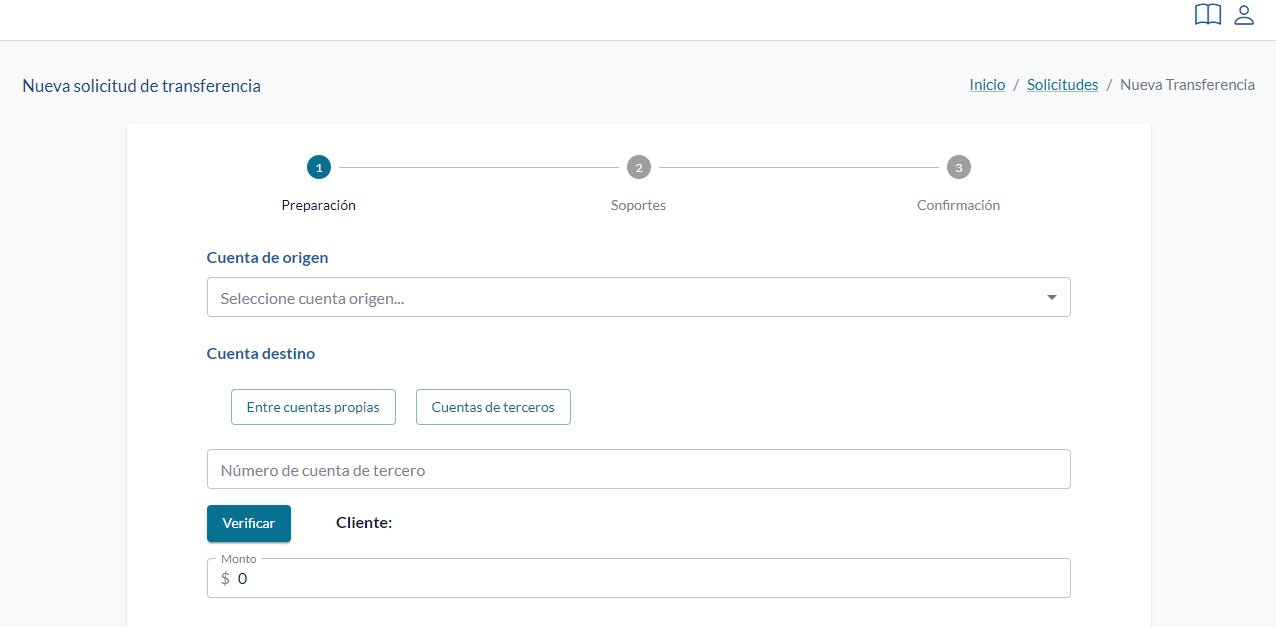Go to Solicitudes breadcrumb link
Screen dimensions: 1276x627
[x=1062, y=85]
